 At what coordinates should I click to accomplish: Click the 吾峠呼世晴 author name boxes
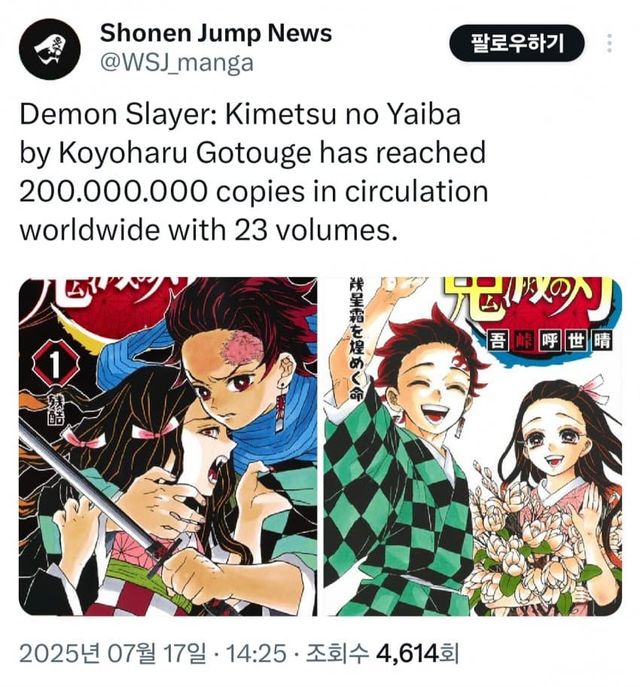pos(551,341)
